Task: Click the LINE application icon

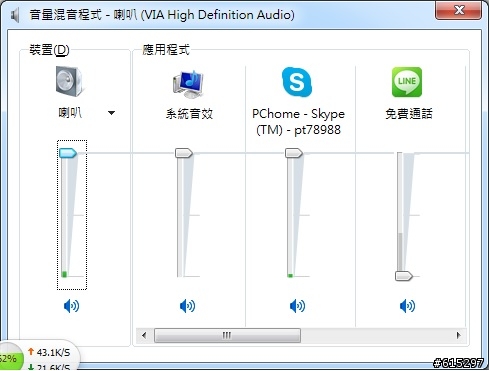Action: pos(407,82)
